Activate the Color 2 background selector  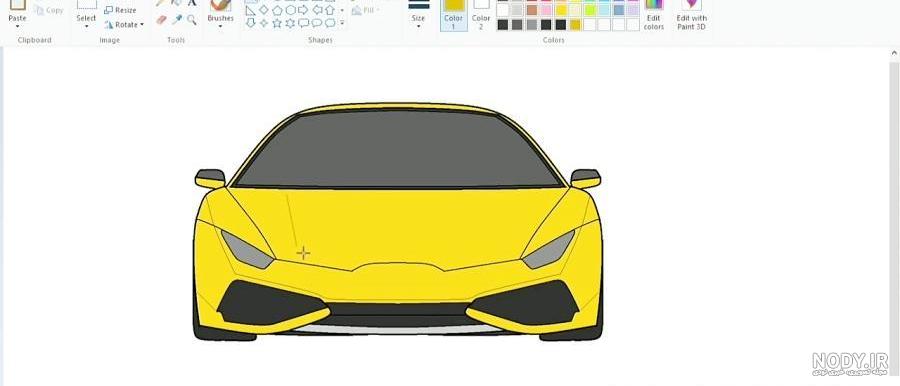[481, 16]
